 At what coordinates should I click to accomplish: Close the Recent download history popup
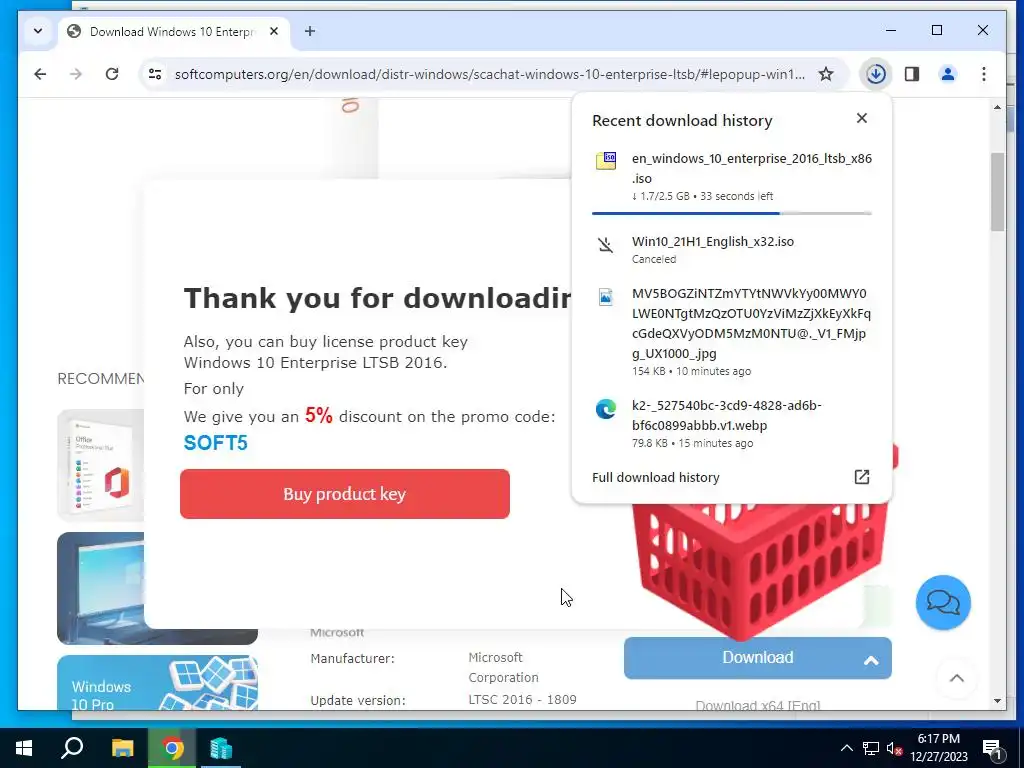862,118
